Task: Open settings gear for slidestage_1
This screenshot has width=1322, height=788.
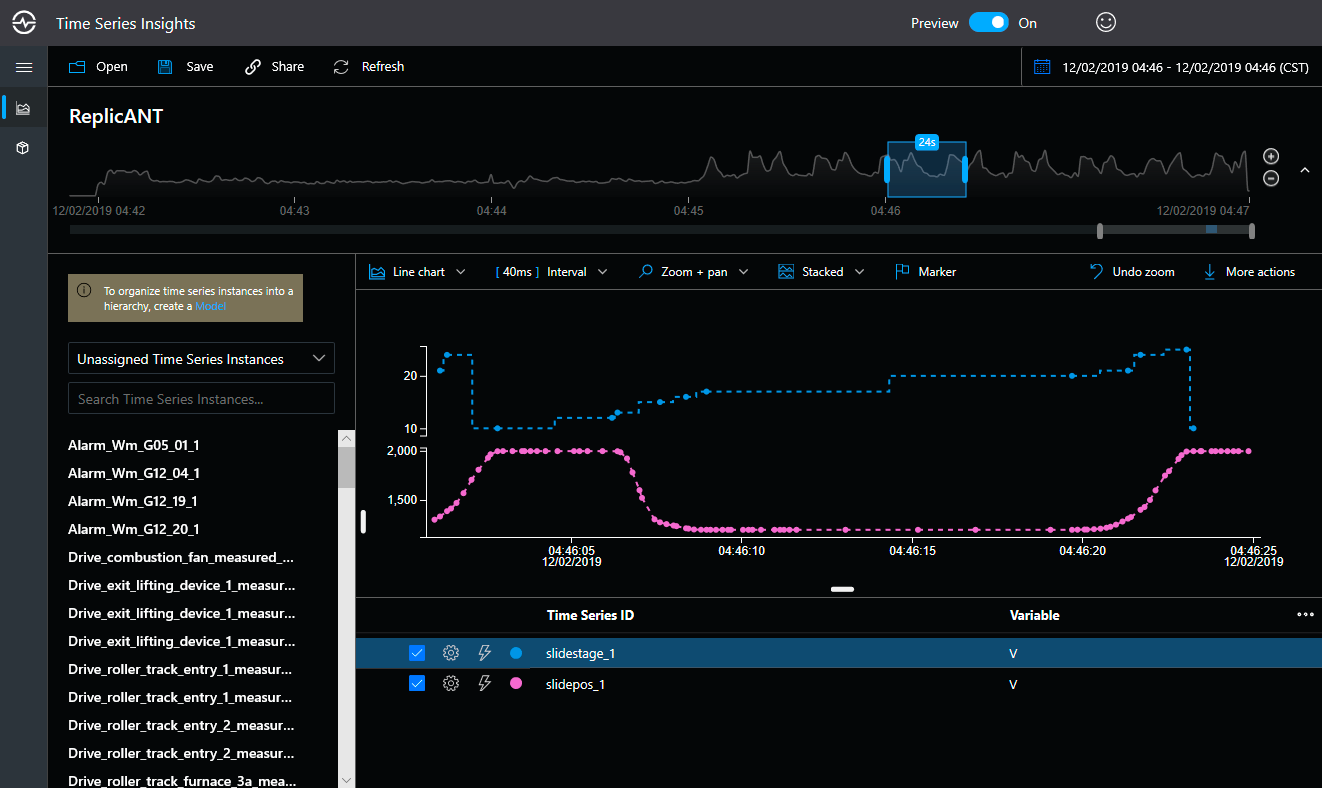Action: [x=451, y=653]
